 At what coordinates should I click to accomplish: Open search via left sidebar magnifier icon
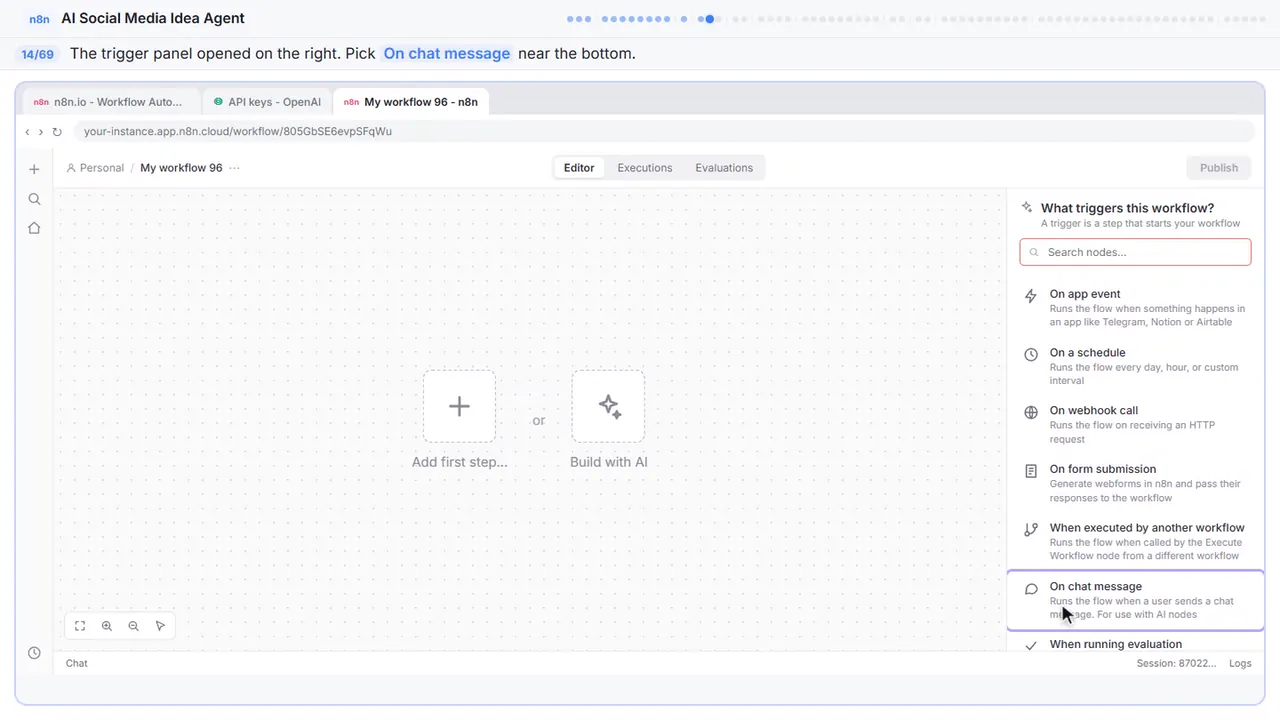[x=34, y=199]
